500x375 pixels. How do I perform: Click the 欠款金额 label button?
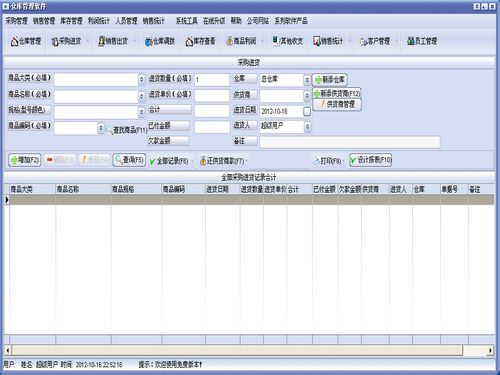(169, 141)
